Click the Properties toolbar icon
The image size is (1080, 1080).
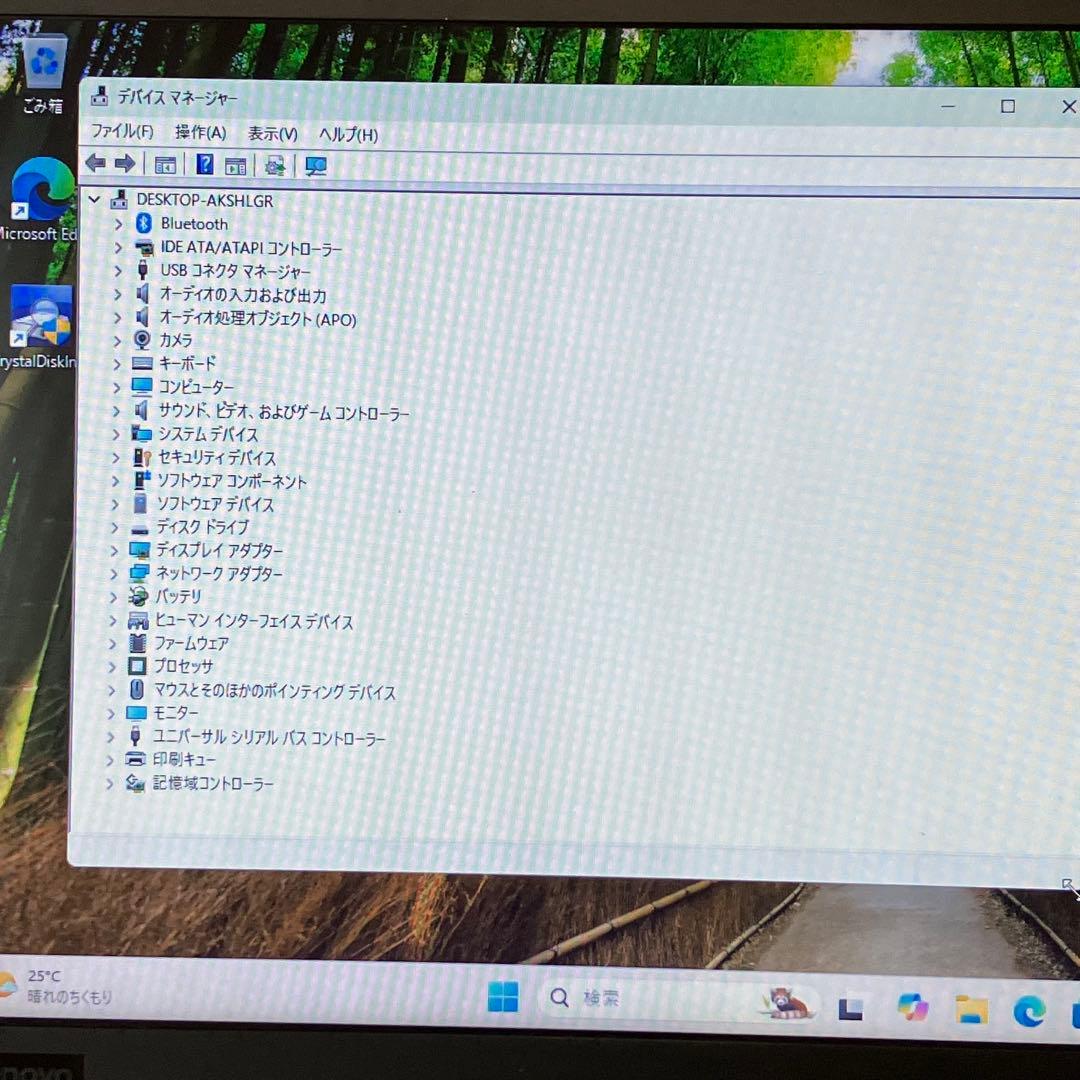(236, 164)
